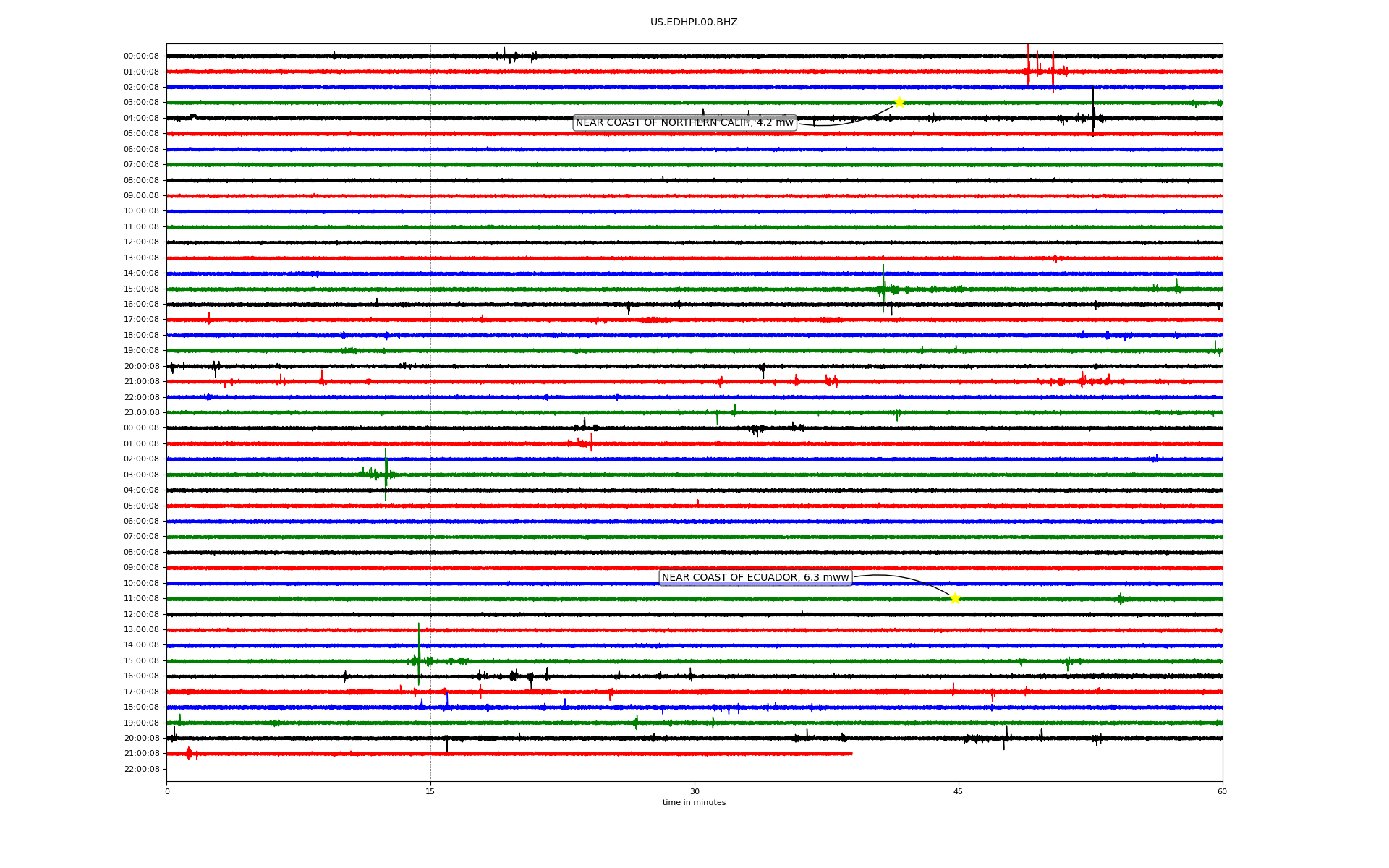Click the yellow star marking the Northern California event
This screenshot has height=868, width=1389.
click(899, 102)
